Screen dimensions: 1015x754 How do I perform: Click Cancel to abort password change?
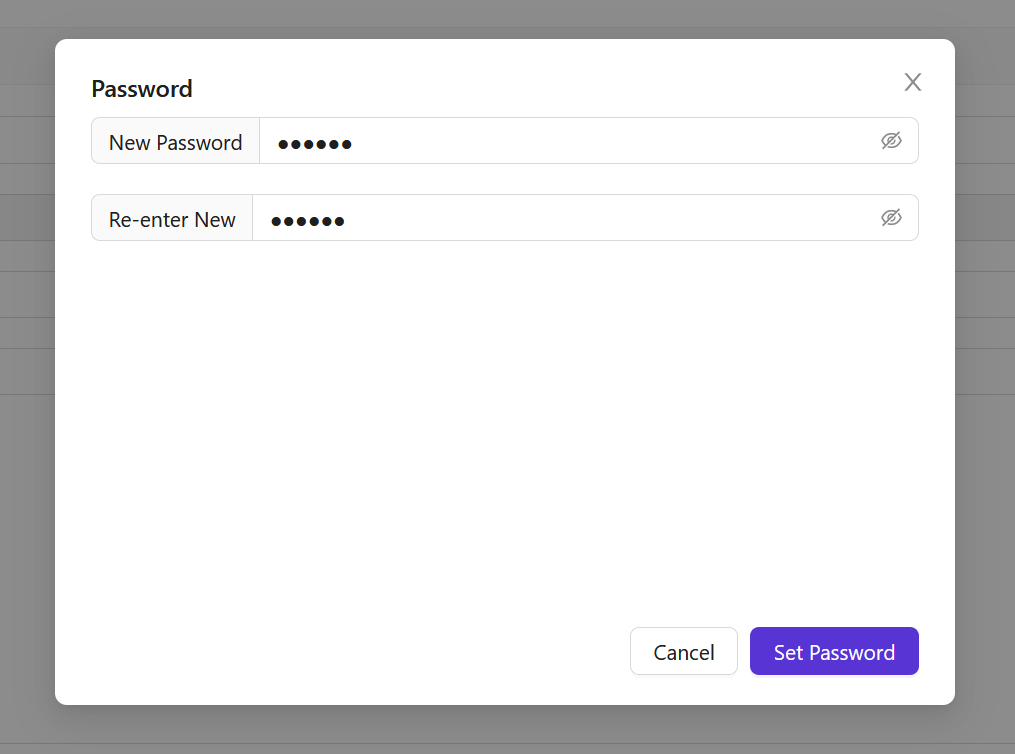(683, 651)
